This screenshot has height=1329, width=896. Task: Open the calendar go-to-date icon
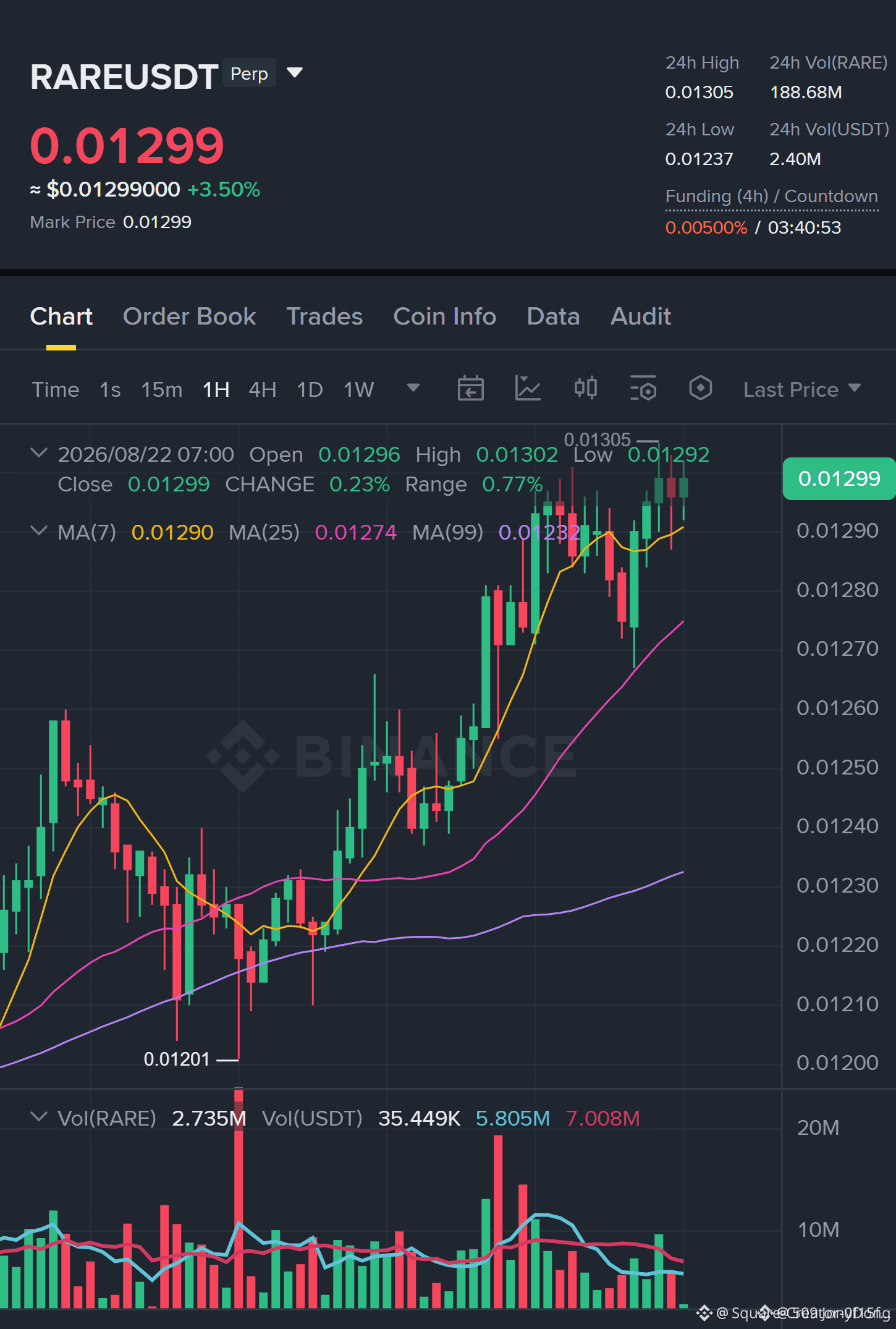point(470,388)
